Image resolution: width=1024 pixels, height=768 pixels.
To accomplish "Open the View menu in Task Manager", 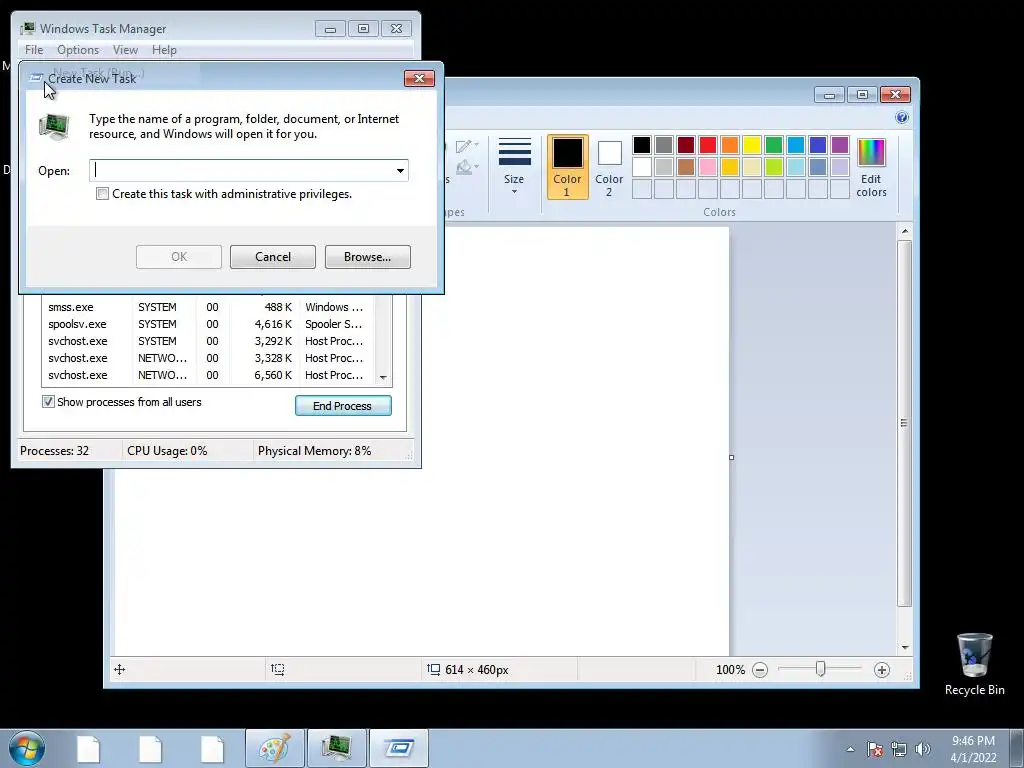I will click(x=125, y=50).
